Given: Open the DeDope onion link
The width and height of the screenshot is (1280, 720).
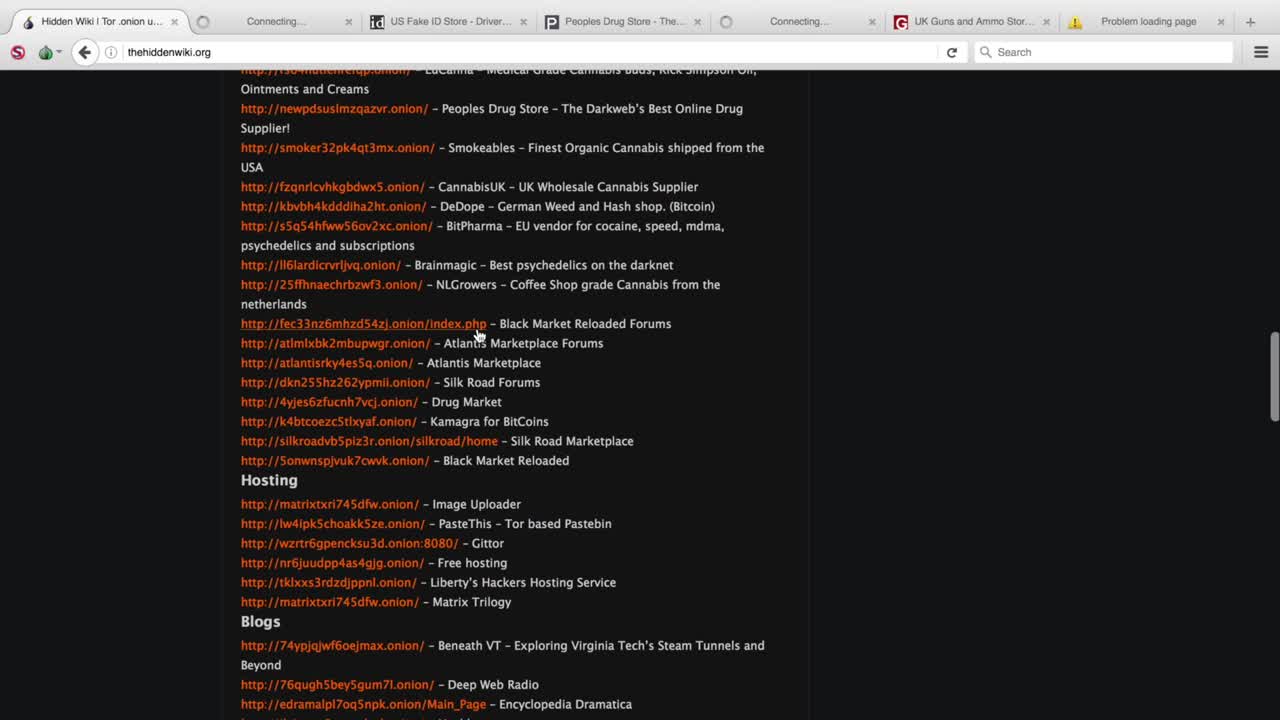Looking at the screenshot, I should click(x=334, y=207).
